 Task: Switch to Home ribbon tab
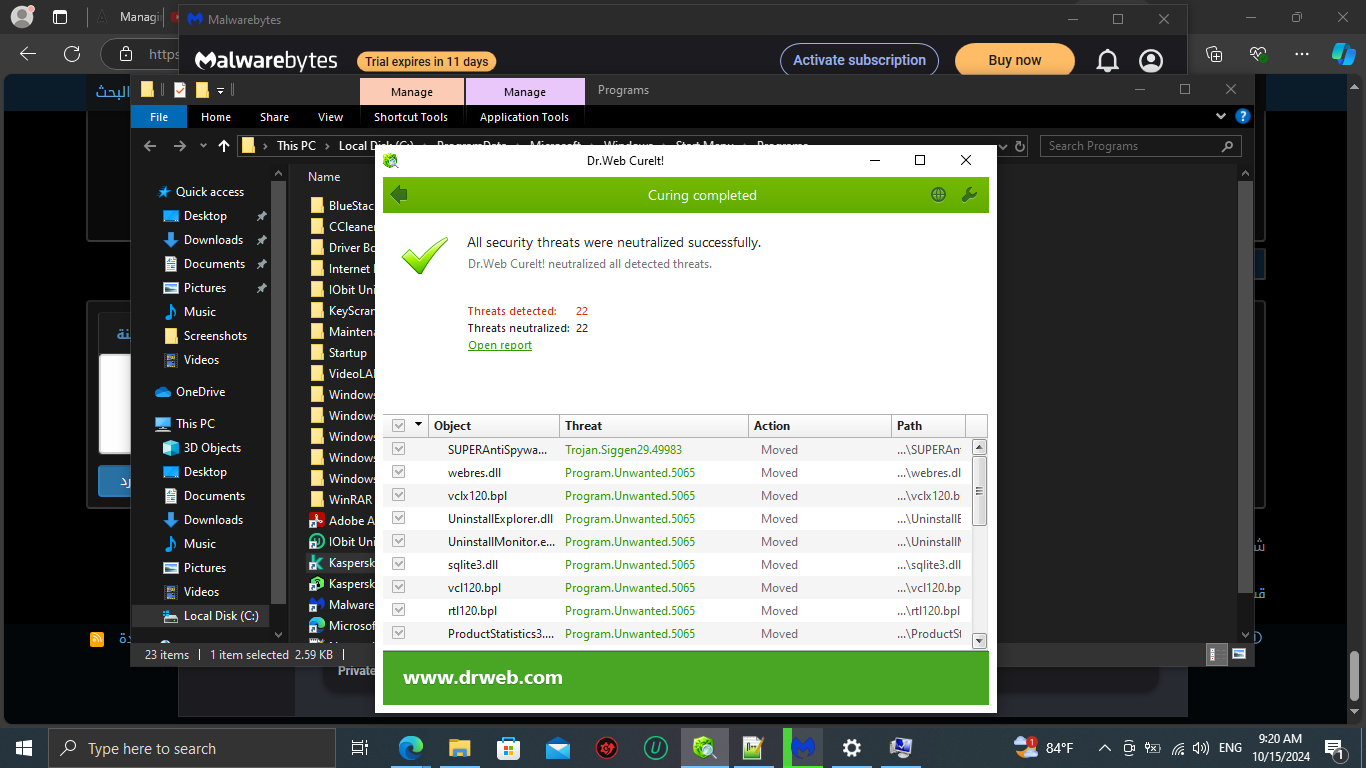click(216, 117)
